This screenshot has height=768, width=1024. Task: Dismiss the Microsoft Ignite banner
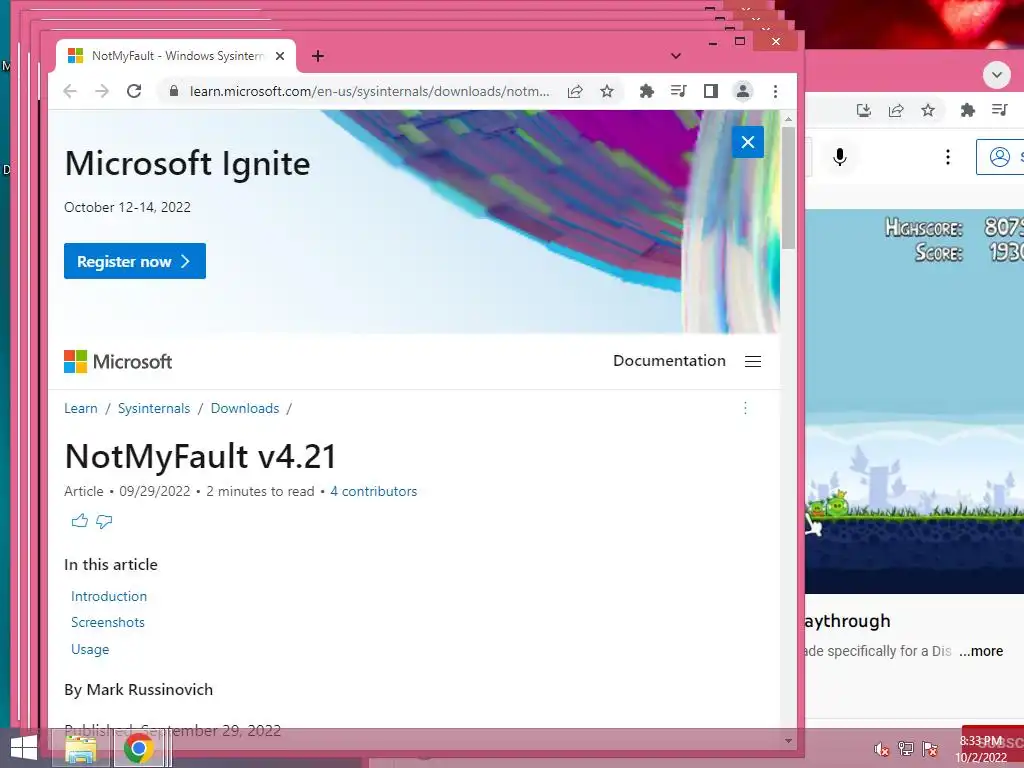748,142
